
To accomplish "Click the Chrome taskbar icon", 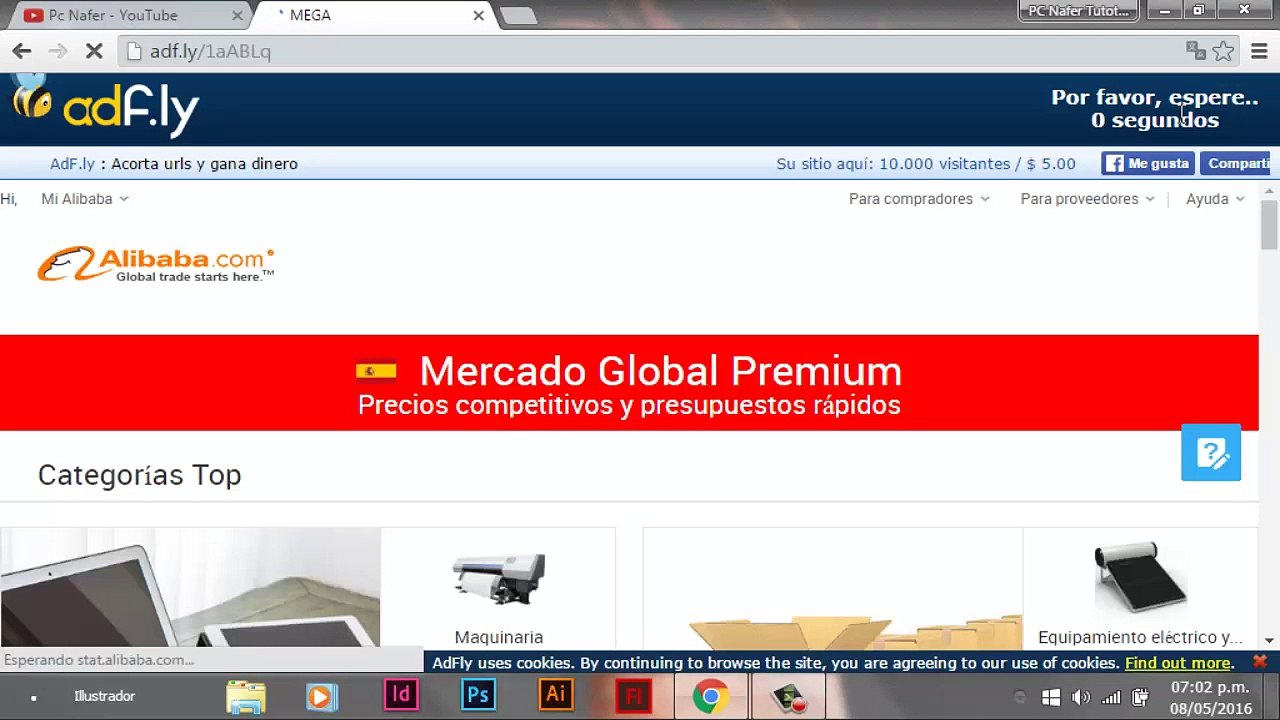I will [x=711, y=696].
